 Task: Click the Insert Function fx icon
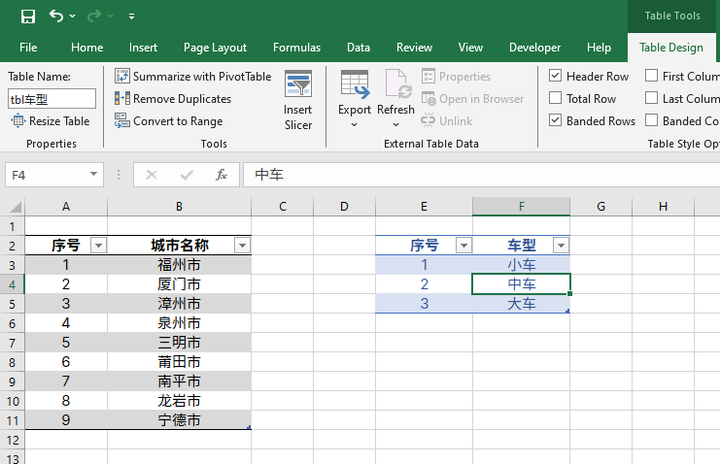[221, 175]
